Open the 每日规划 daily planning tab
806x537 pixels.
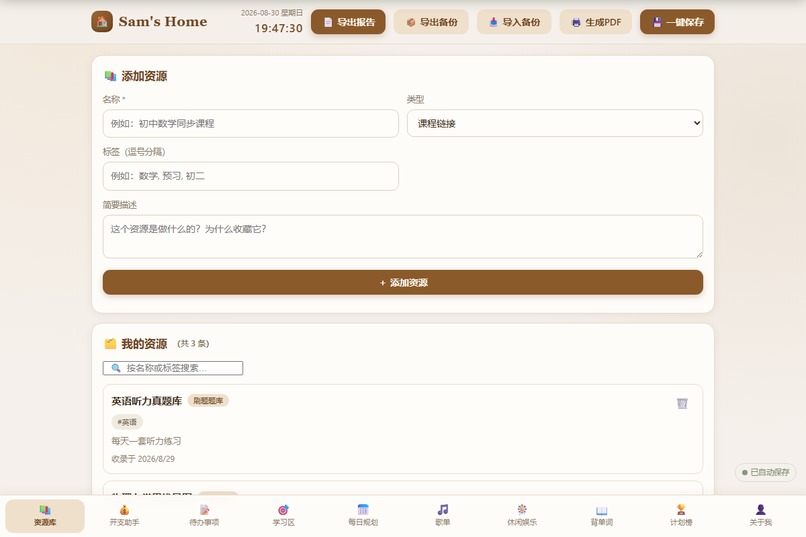click(363, 515)
